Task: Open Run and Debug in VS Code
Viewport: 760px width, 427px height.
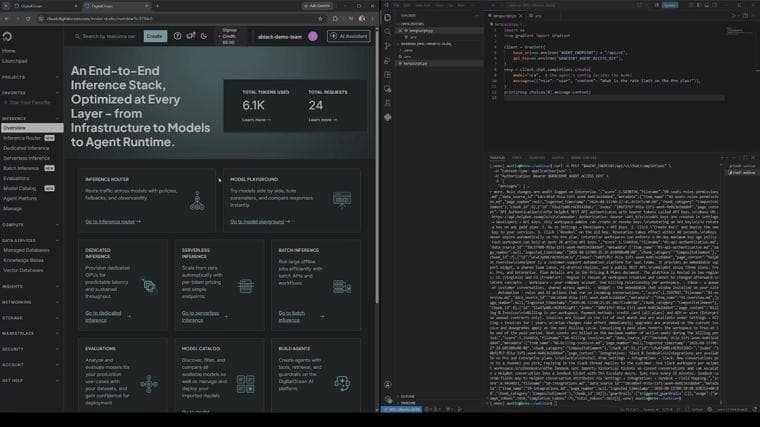Action: click(388, 61)
